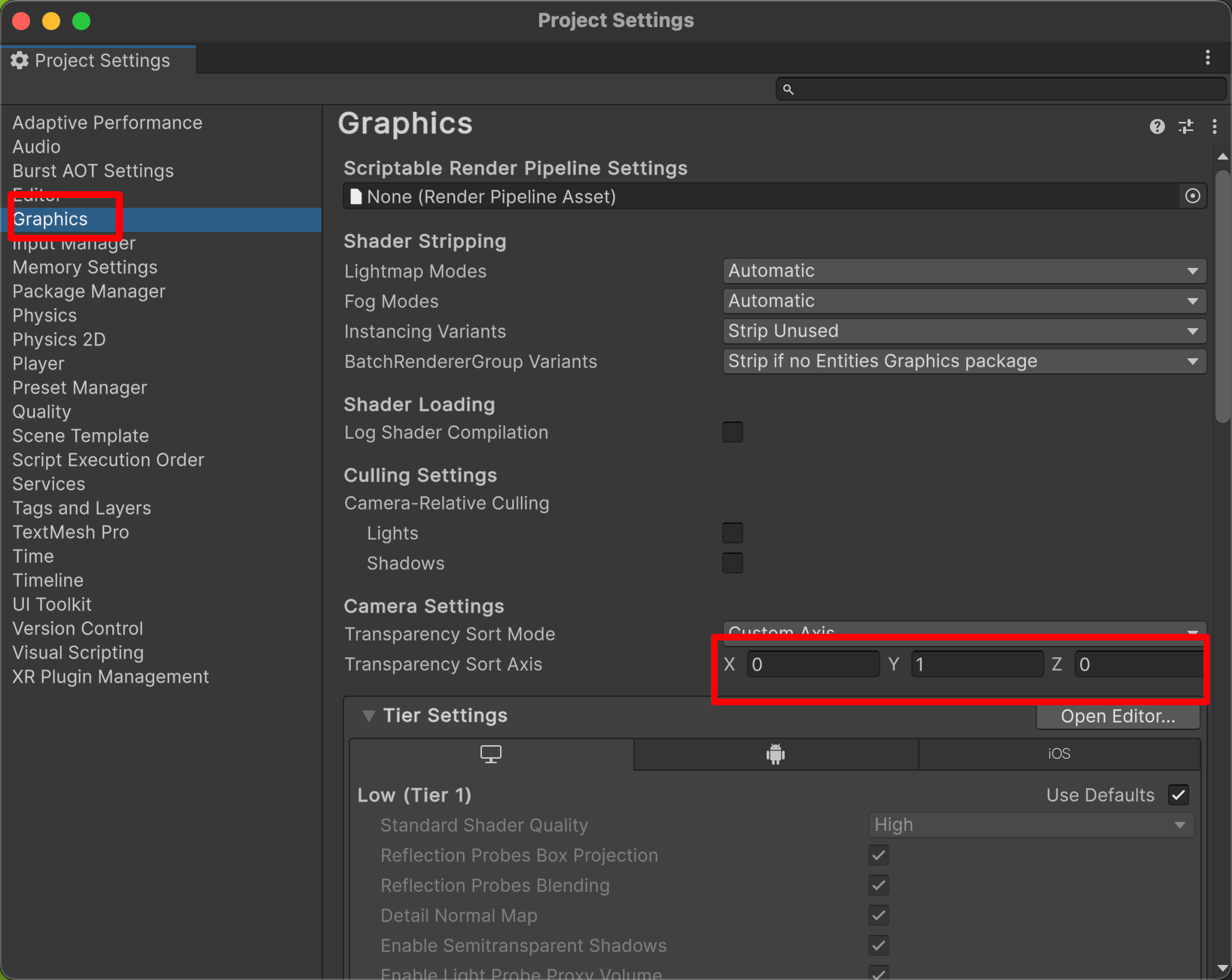Toggle Reflection Probes Blending checkbox
Screen dimensions: 1232x980
pos(879,885)
